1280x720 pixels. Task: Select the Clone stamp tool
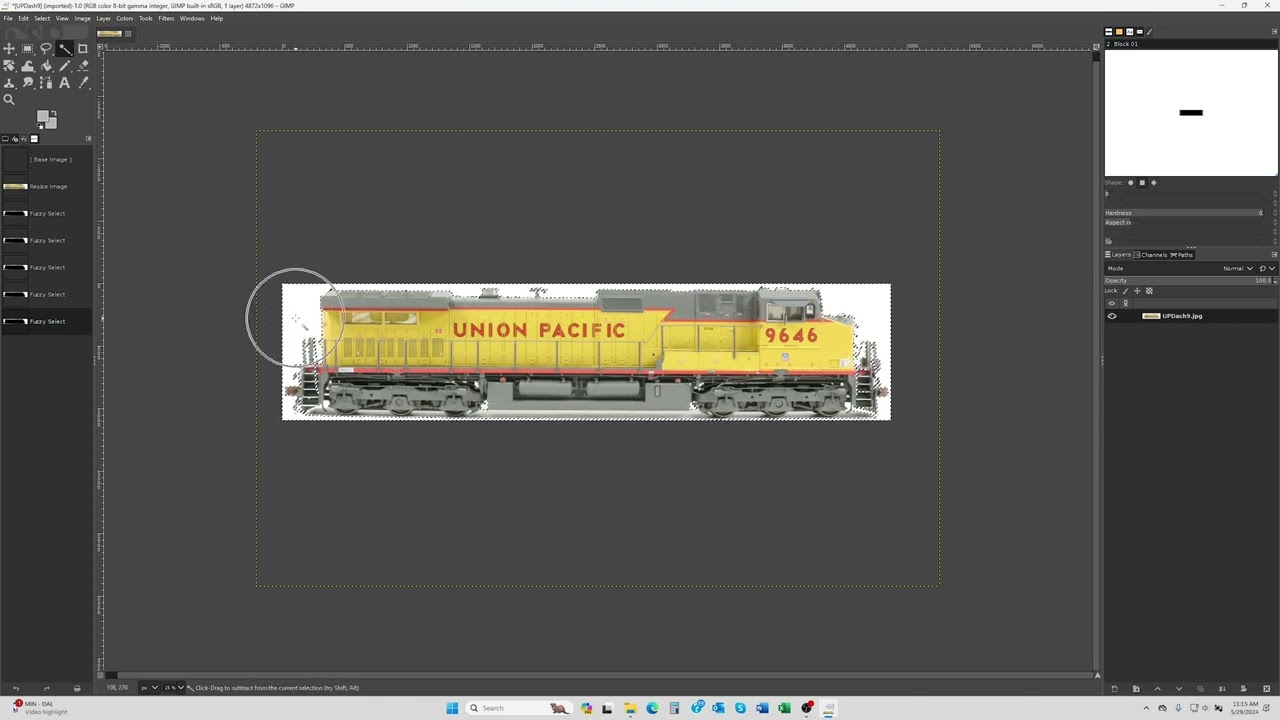point(9,83)
